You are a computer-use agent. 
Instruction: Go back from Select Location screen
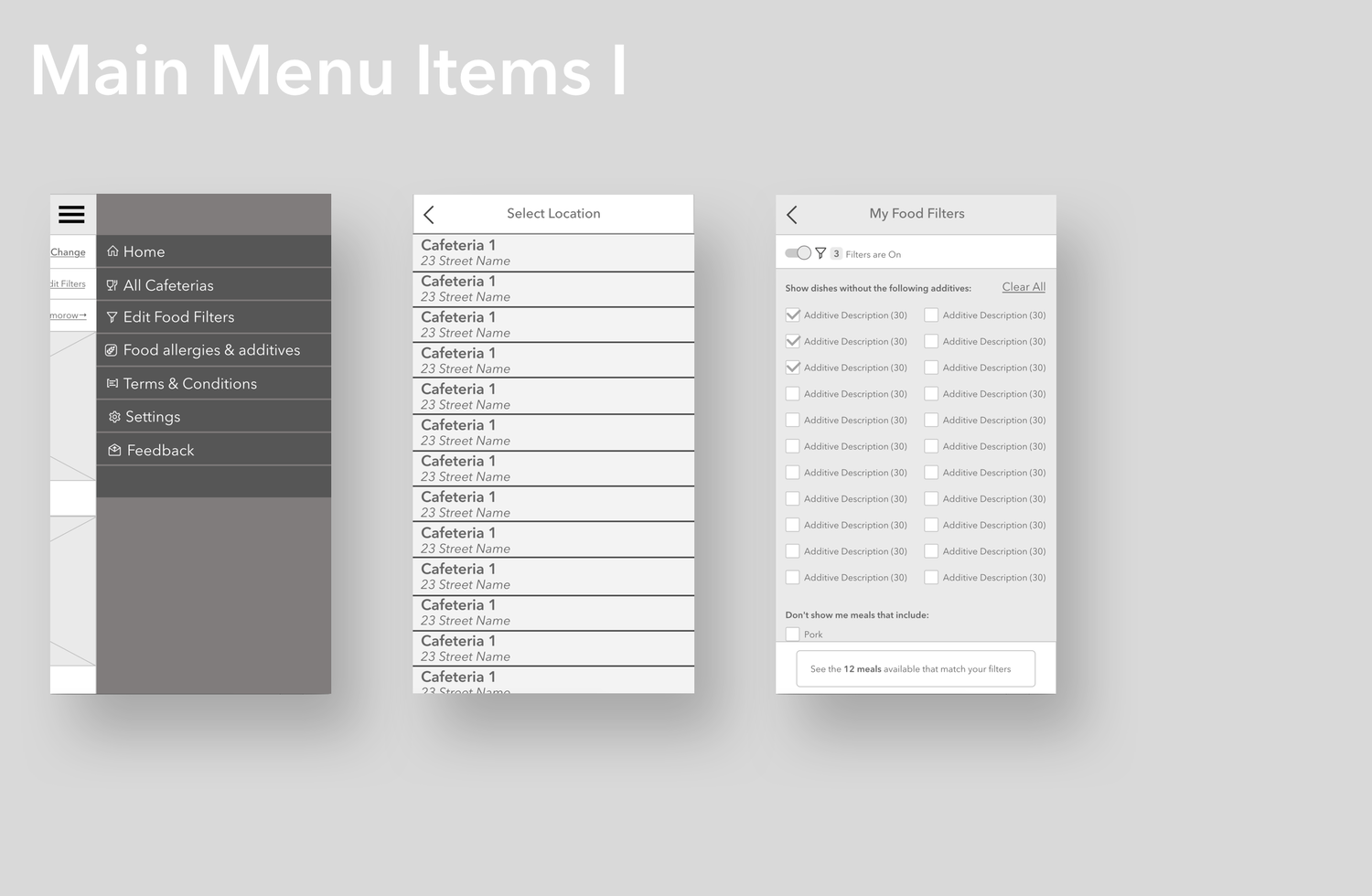[x=429, y=214]
